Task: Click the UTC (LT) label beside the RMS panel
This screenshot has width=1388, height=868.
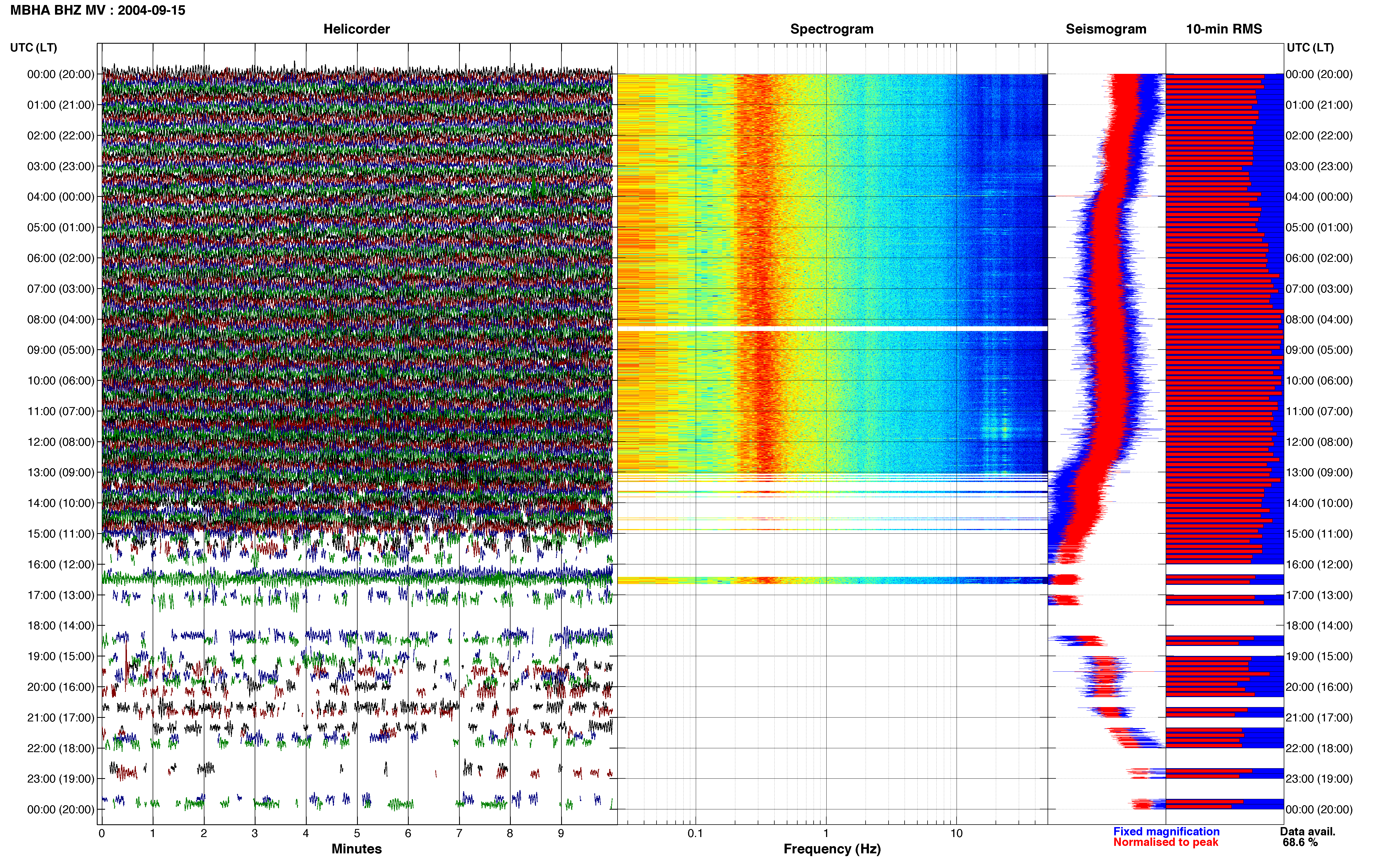Action: pyautogui.click(x=1310, y=48)
